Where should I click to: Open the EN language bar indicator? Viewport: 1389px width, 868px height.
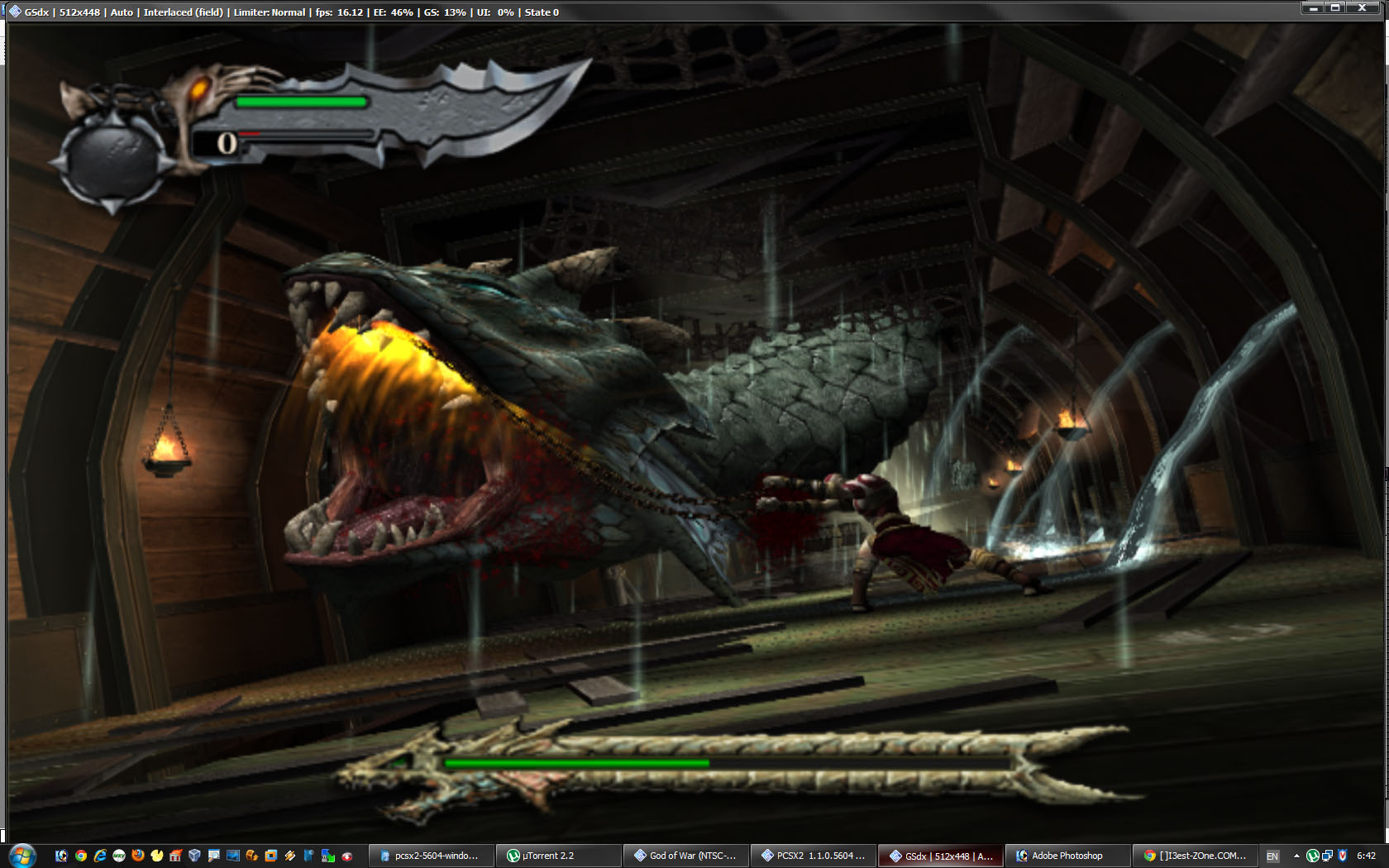pyautogui.click(x=1272, y=856)
